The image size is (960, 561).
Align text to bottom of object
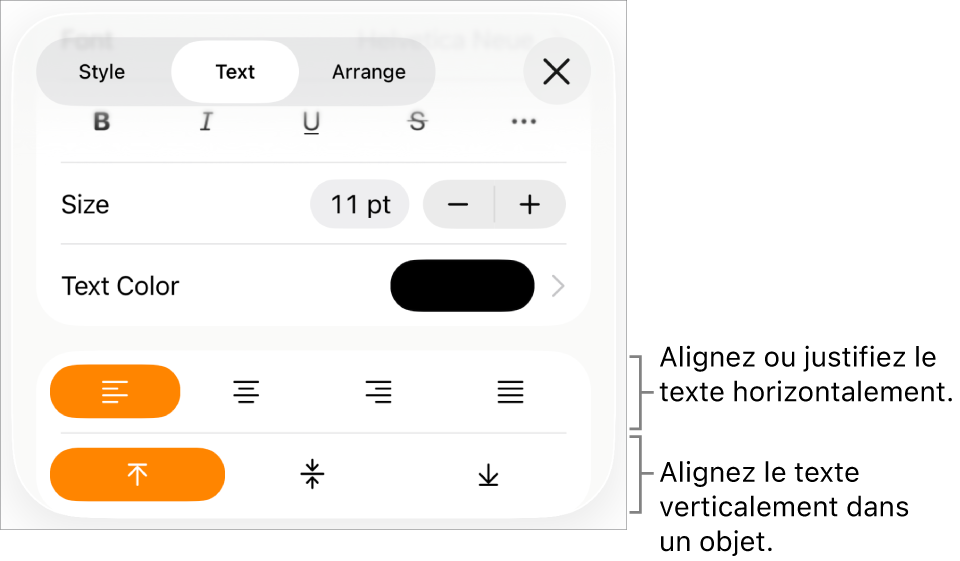click(x=488, y=475)
